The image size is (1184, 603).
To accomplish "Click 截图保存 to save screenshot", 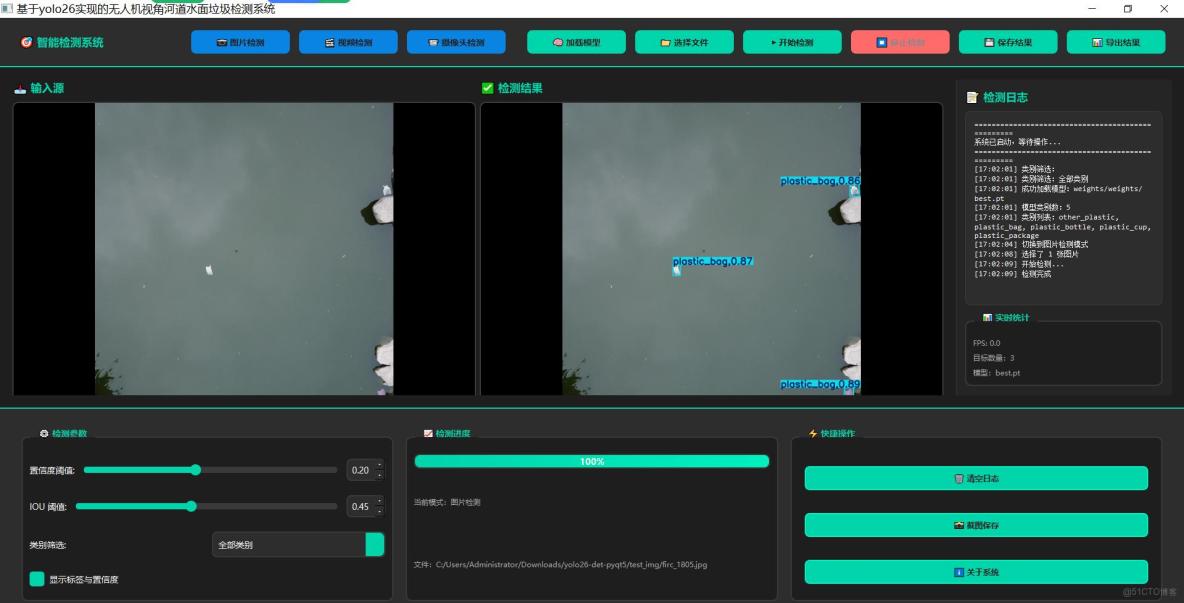I will pyautogui.click(x=976, y=525).
